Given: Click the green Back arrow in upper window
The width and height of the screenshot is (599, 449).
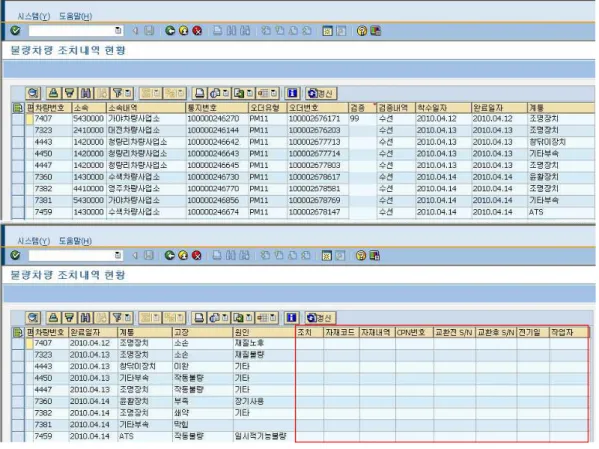Looking at the screenshot, I should pos(170,31).
